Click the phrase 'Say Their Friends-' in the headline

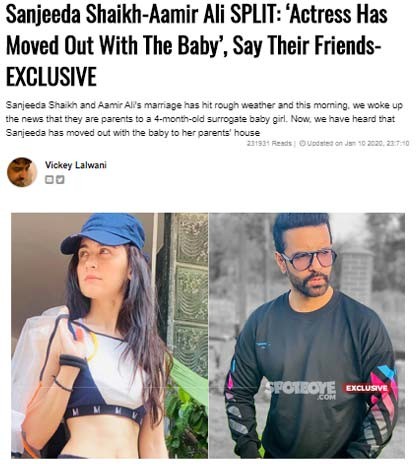[307, 46]
